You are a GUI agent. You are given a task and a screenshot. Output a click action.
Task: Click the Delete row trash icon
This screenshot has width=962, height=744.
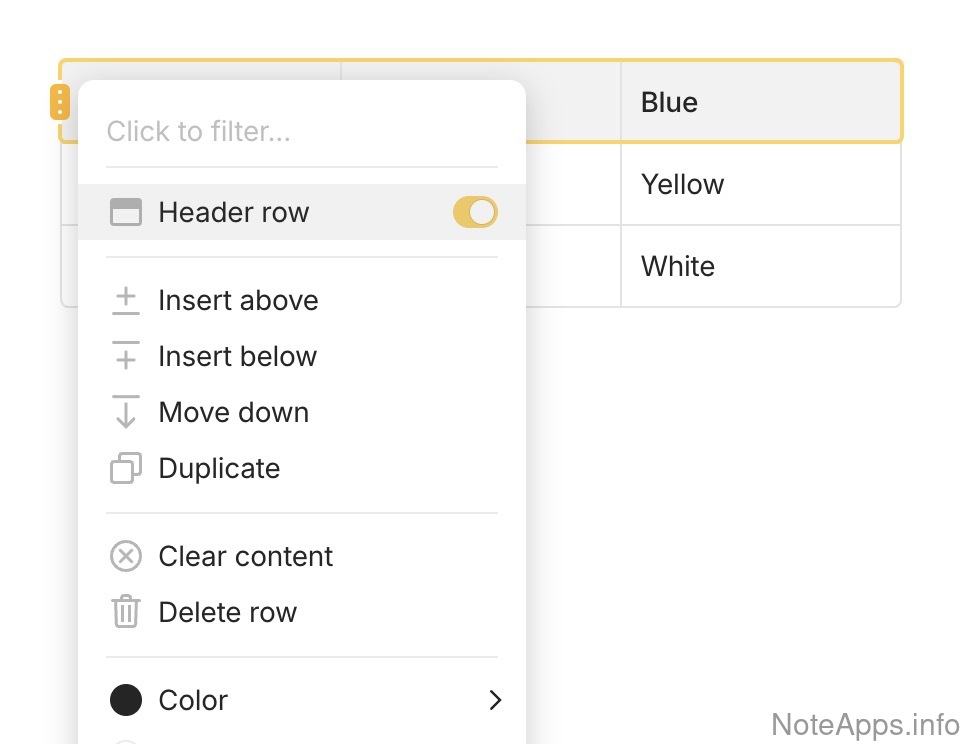[125, 612]
